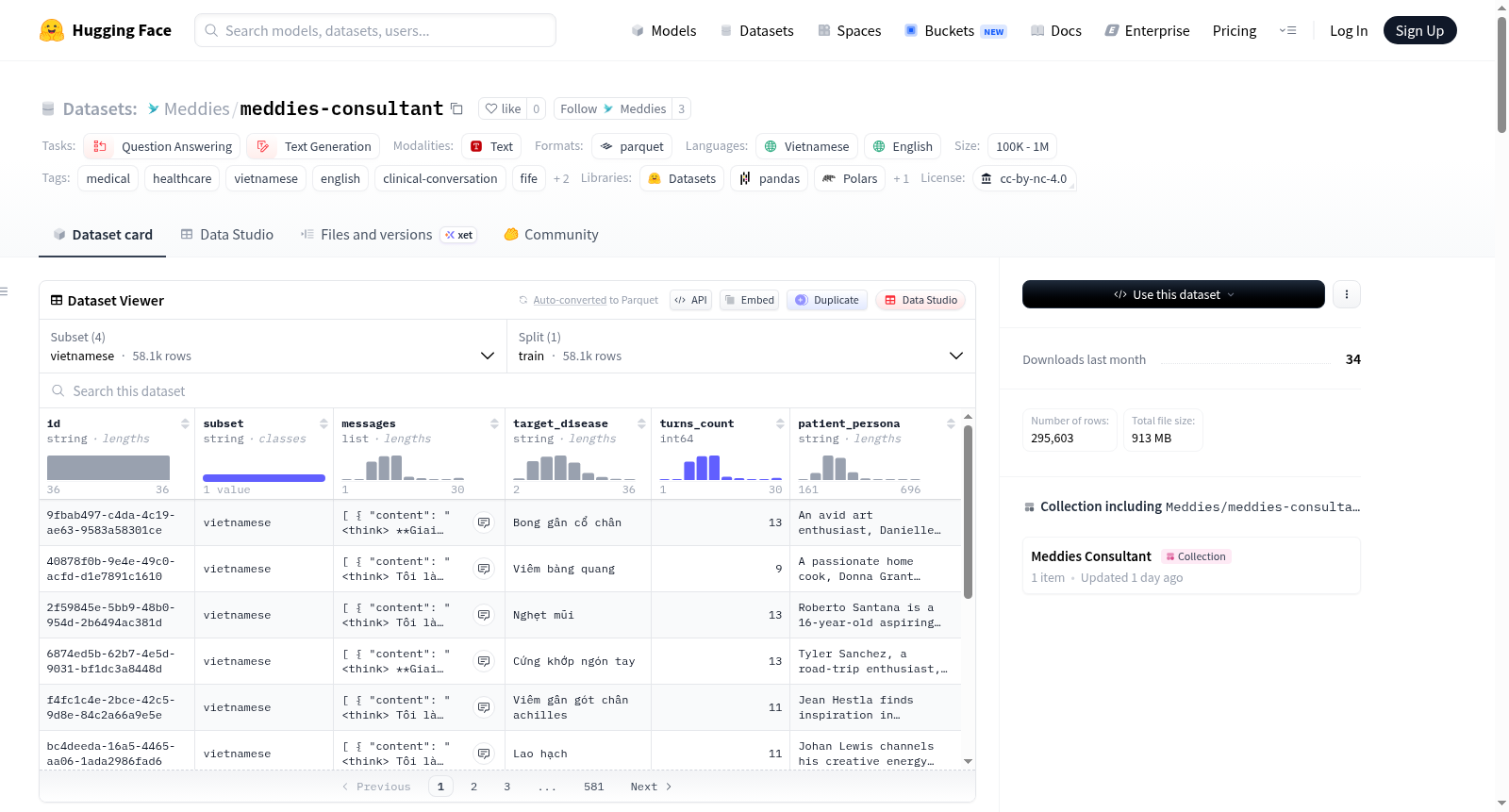
Task: Click the Duplicate button
Action: (x=827, y=300)
